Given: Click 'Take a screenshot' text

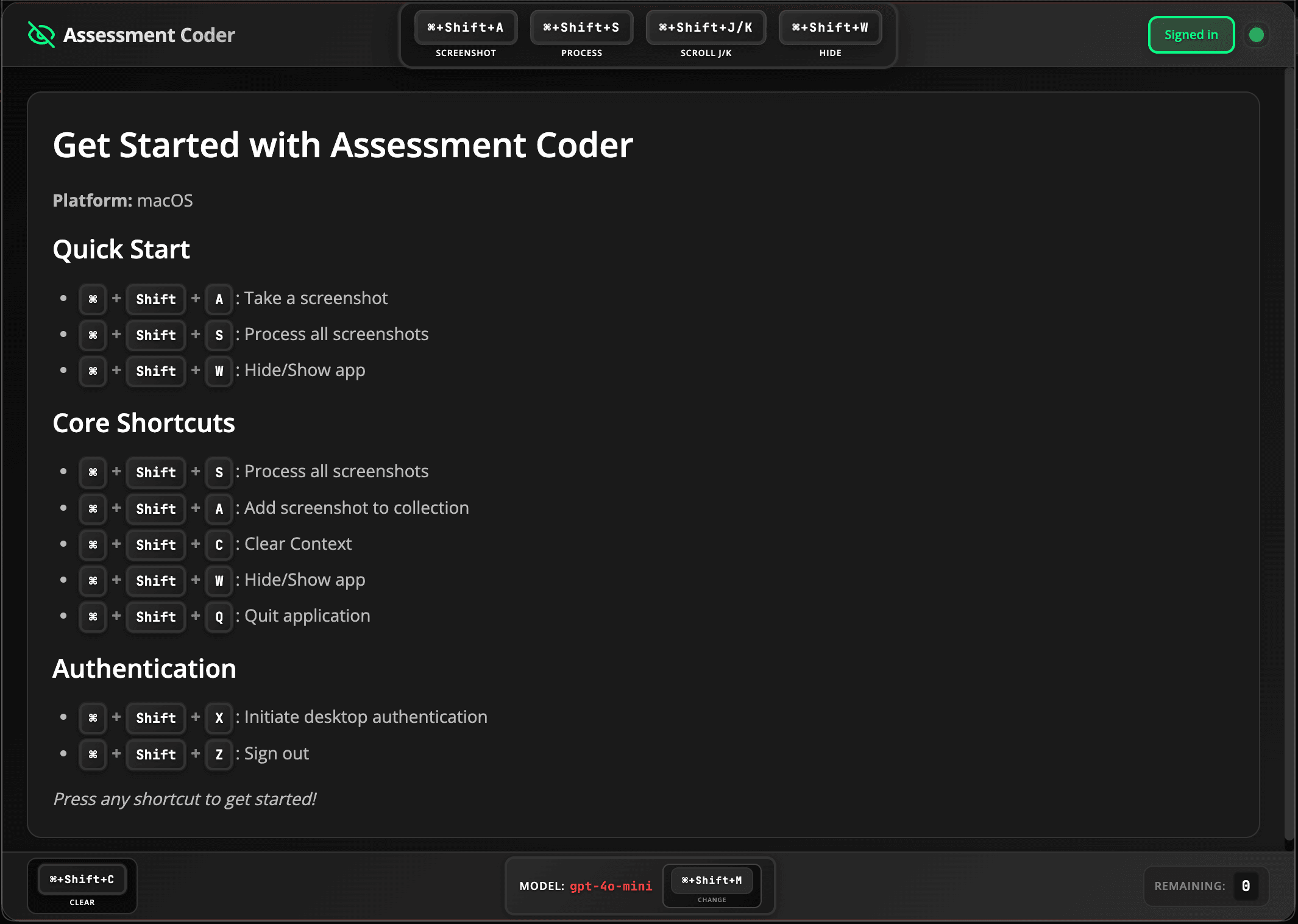Looking at the screenshot, I should pyautogui.click(x=316, y=298).
